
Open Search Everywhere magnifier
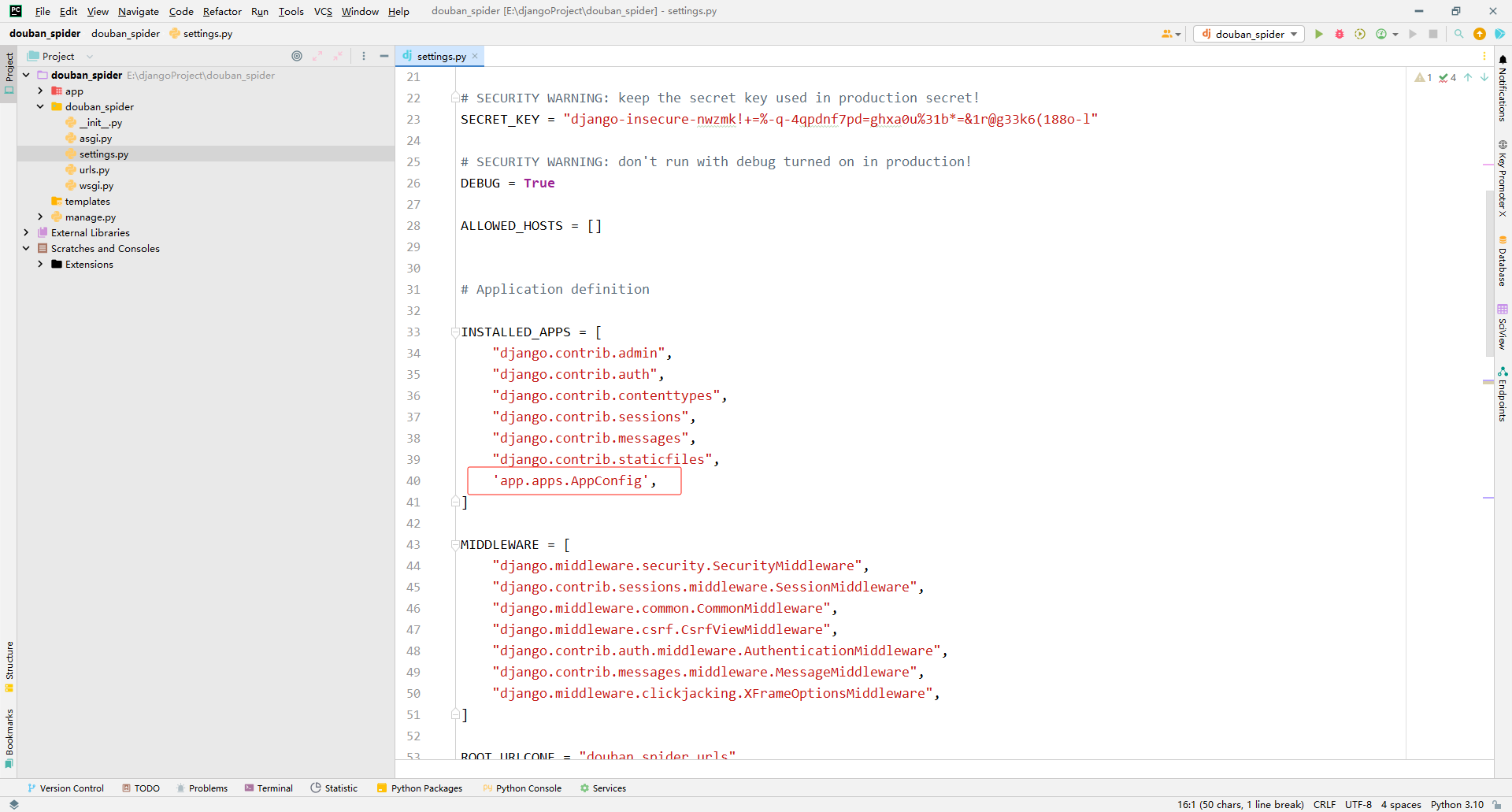click(1458, 34)
